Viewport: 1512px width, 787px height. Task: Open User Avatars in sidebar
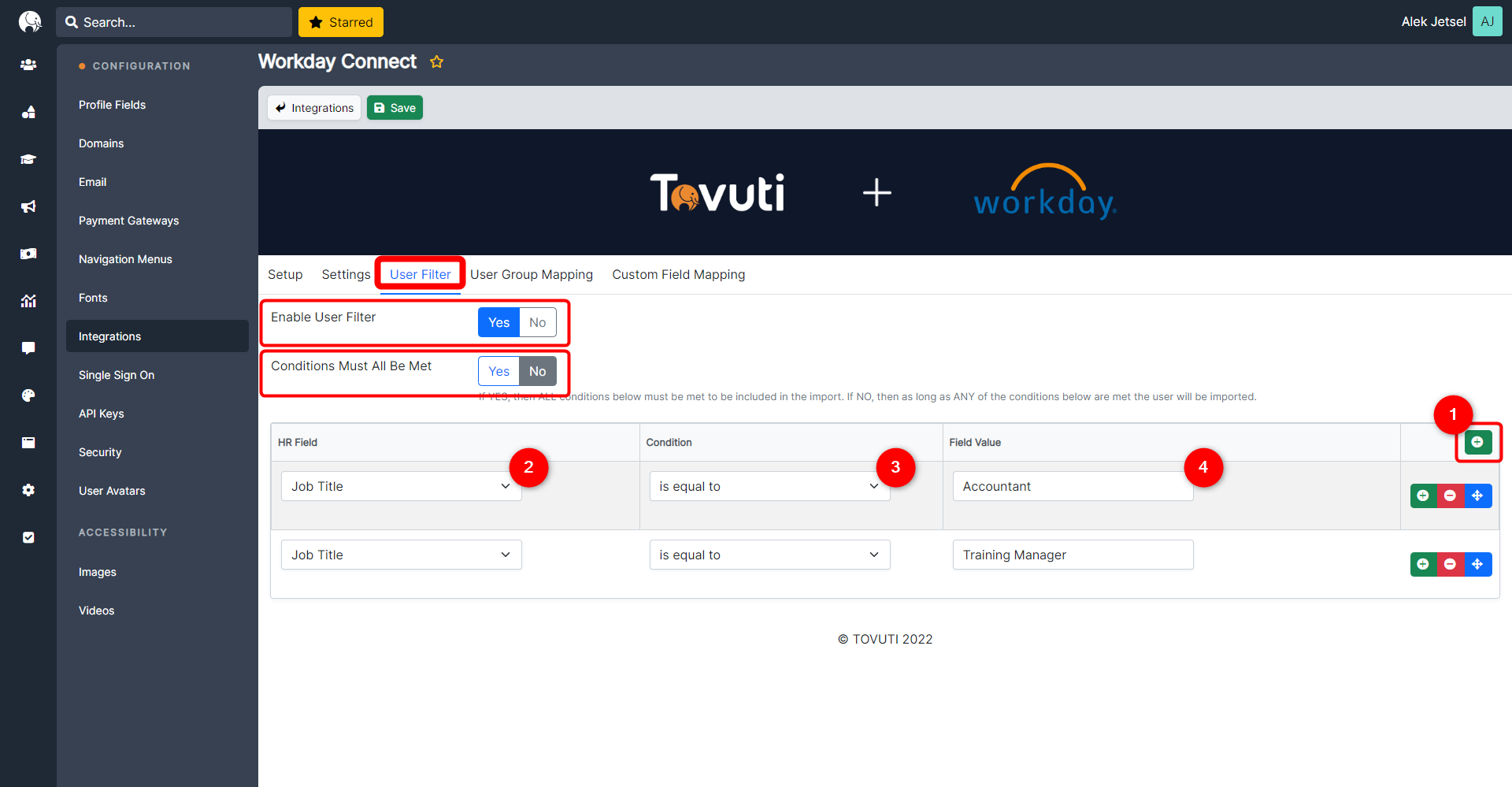pos(157,491)
